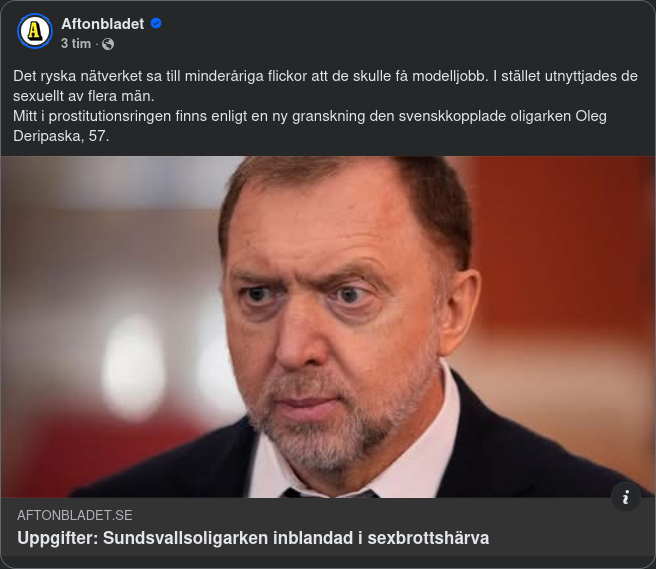Screen dimensions: 656x569
Task: Click the word 'Uppgifter:' in the link card
Action: (55, 538)
